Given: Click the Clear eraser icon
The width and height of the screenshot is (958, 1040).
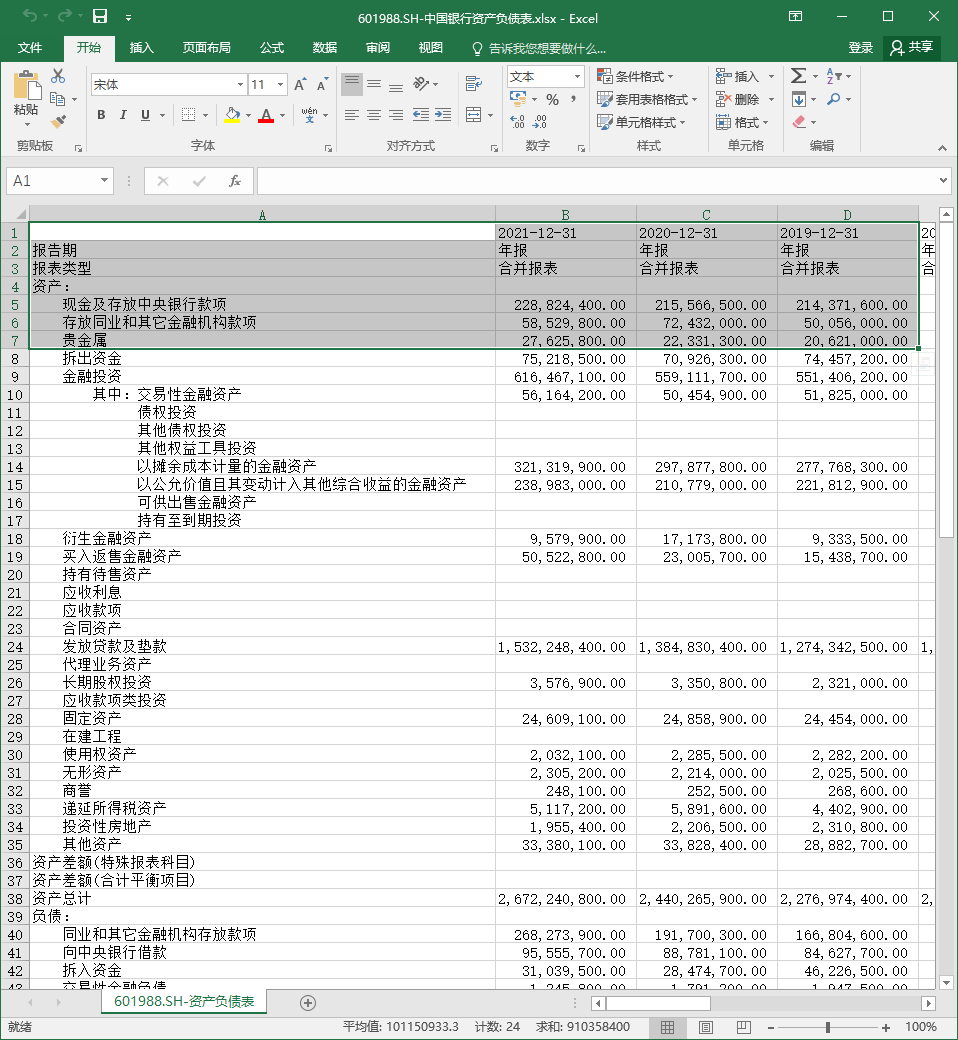Looking at the screenshot, I should click(x=799, y=122).
